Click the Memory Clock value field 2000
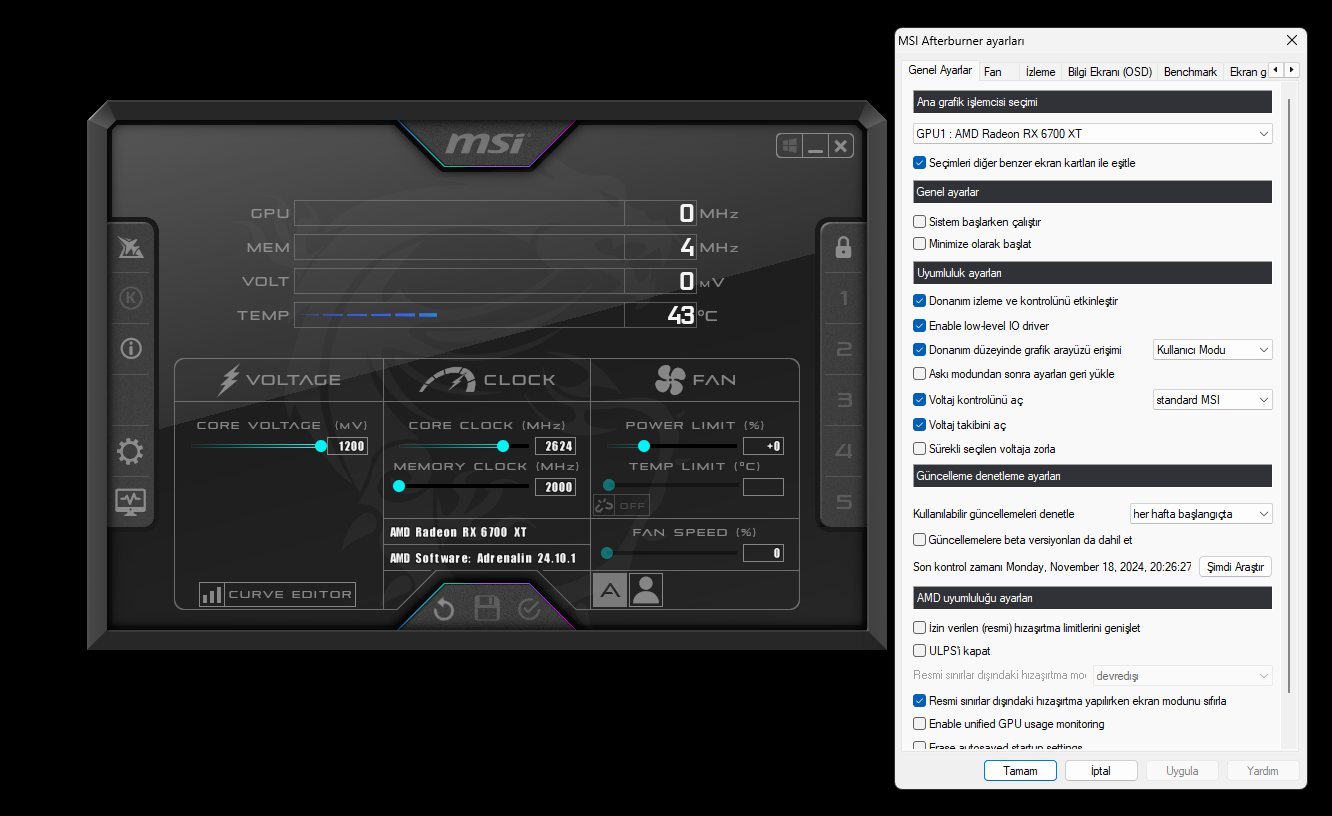Image resolution: width=1332 pixels, height=816 pixels. point(555,487)
